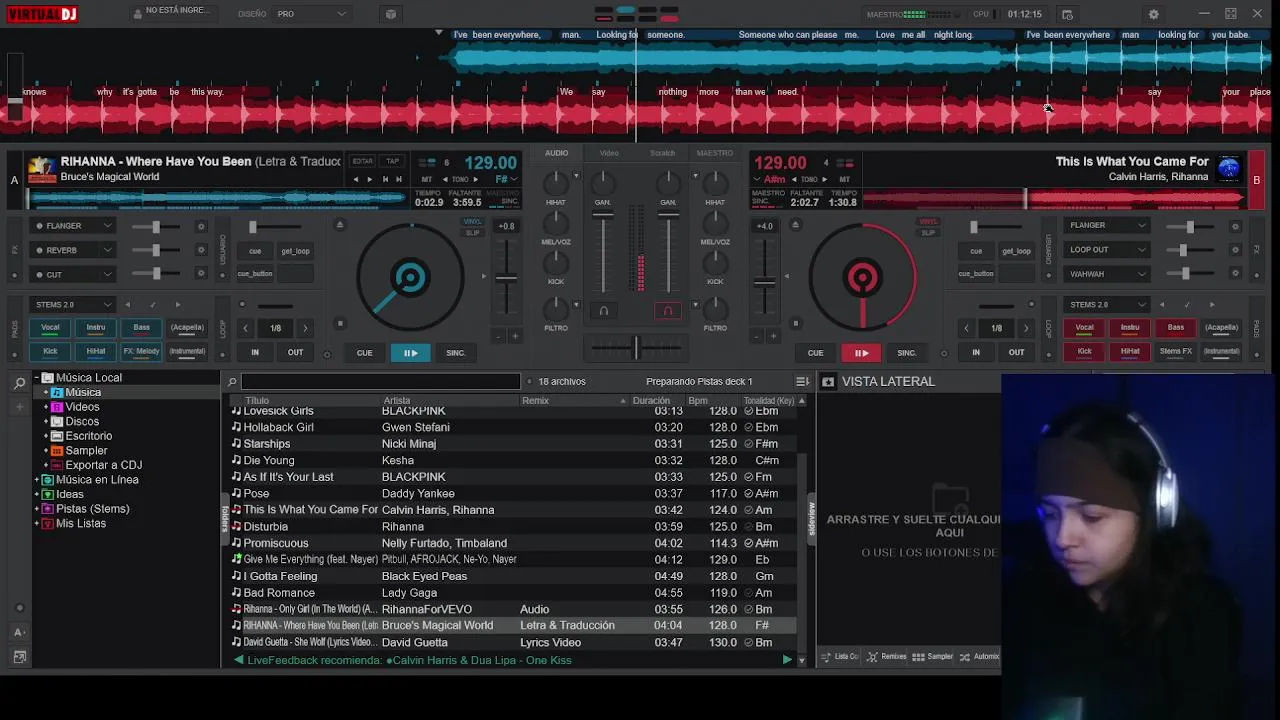The height and width of the screenshot is (720, 1280).
Task: Toggle deck A Bass stem pad
Action: point(141,327)
